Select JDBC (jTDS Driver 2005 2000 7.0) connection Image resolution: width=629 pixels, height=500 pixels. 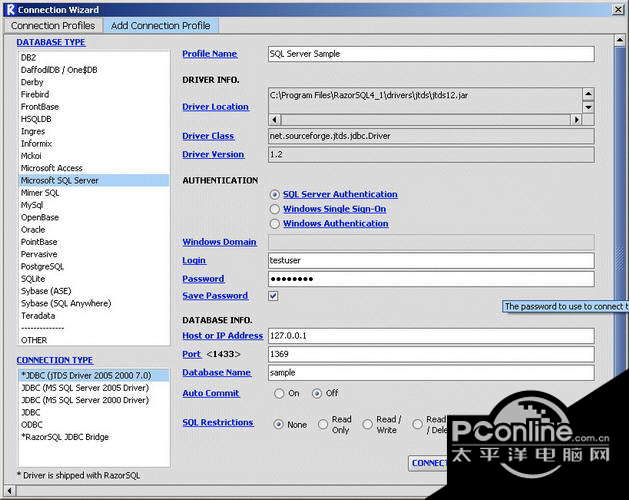coord(94,376)
